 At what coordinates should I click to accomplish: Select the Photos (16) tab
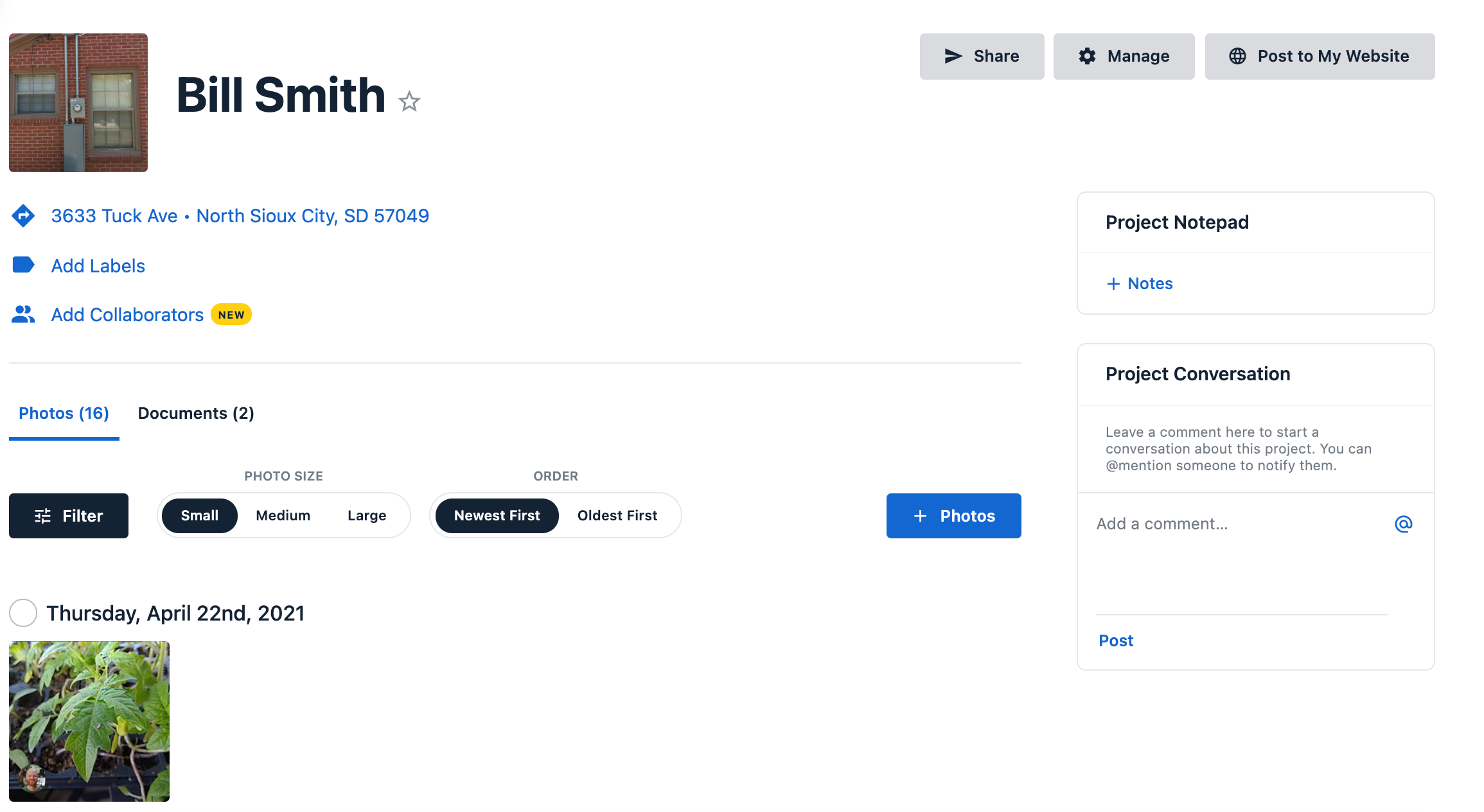[x=64, y=413]
